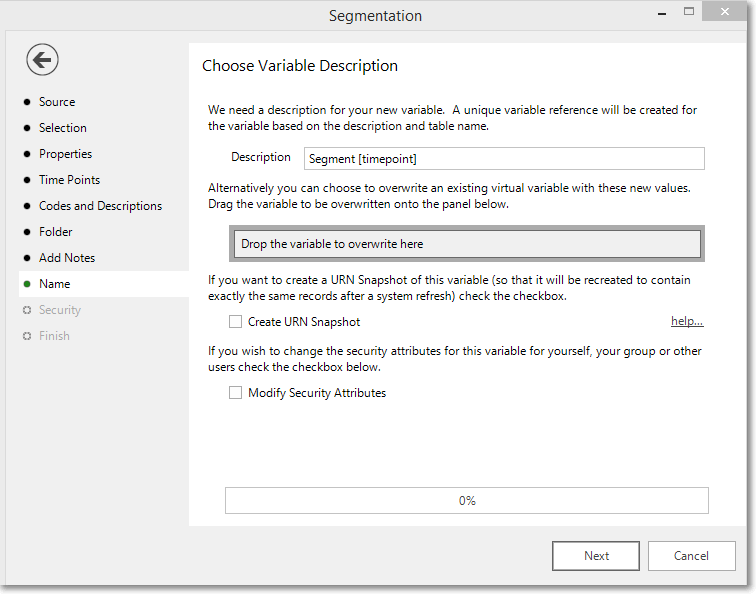Click the 0% progress bar
Viewport: 756px width, 594px height.
[x=467, y=500]
